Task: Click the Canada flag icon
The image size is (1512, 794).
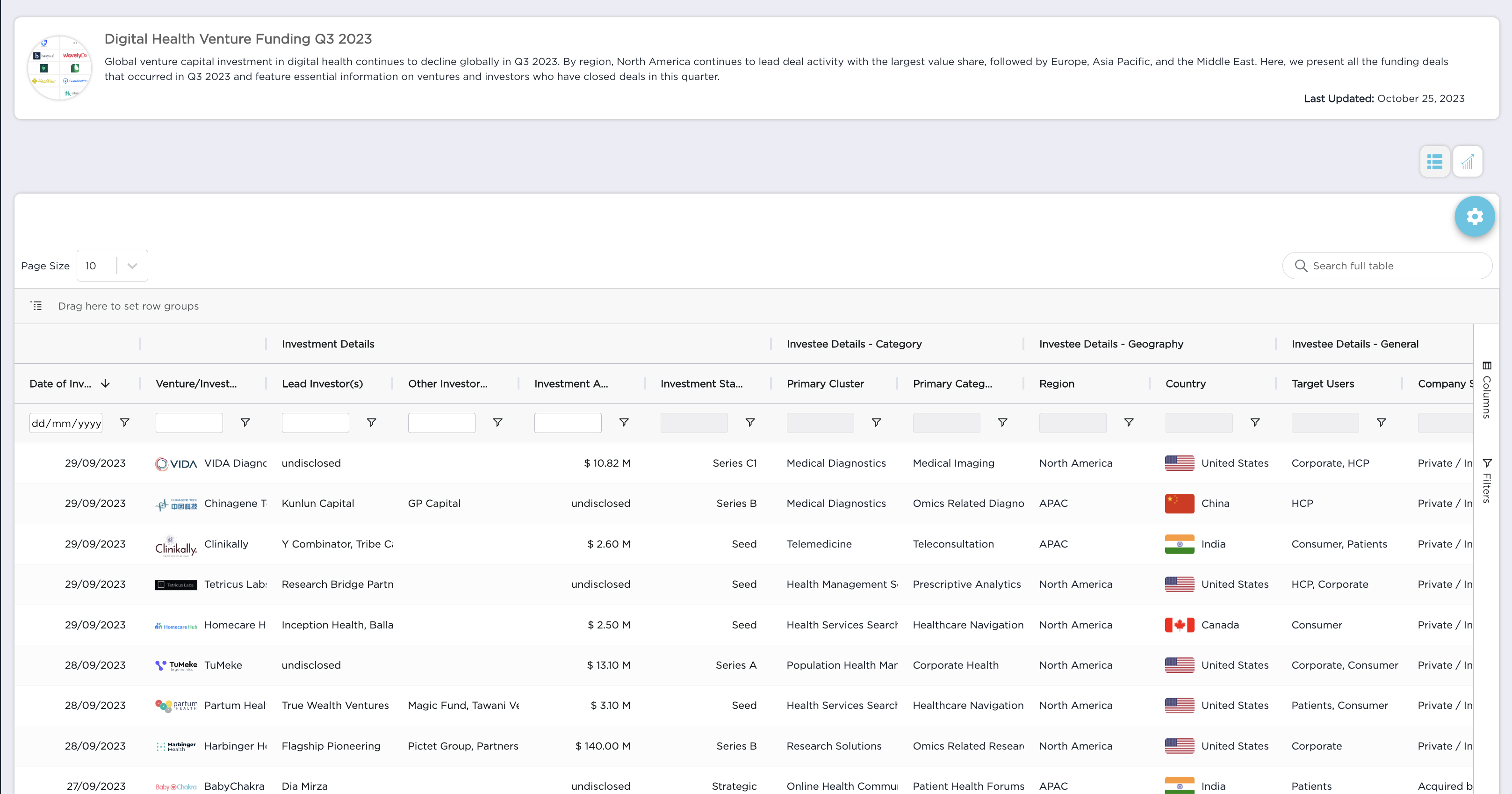Action: click(1179, 625)
